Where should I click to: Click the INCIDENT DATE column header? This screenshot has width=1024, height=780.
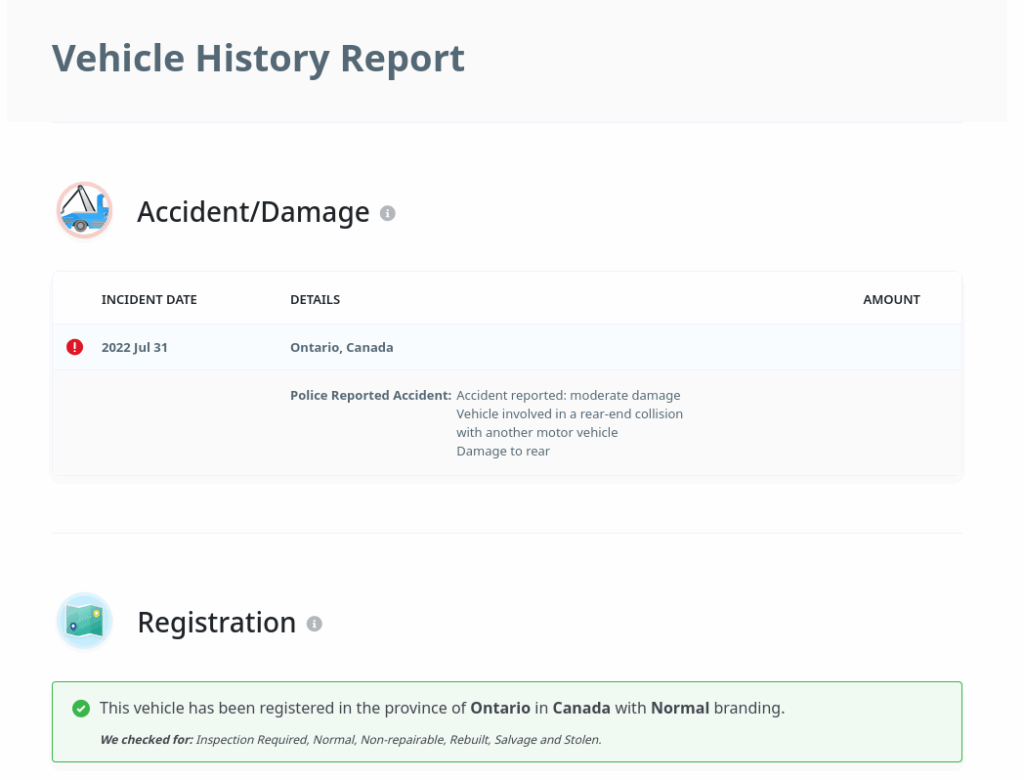(x=149, y=300)
